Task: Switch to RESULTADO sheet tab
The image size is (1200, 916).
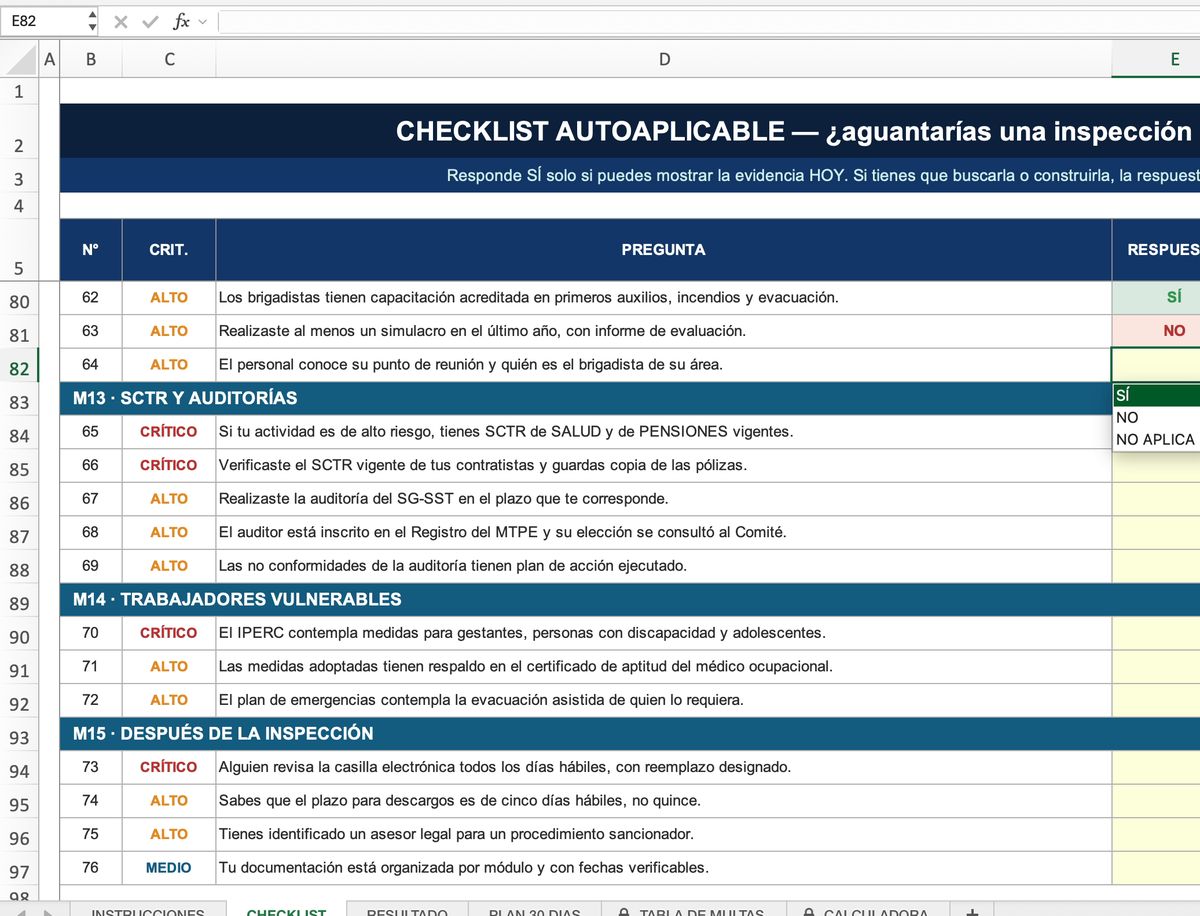Action: click(407, 908)
